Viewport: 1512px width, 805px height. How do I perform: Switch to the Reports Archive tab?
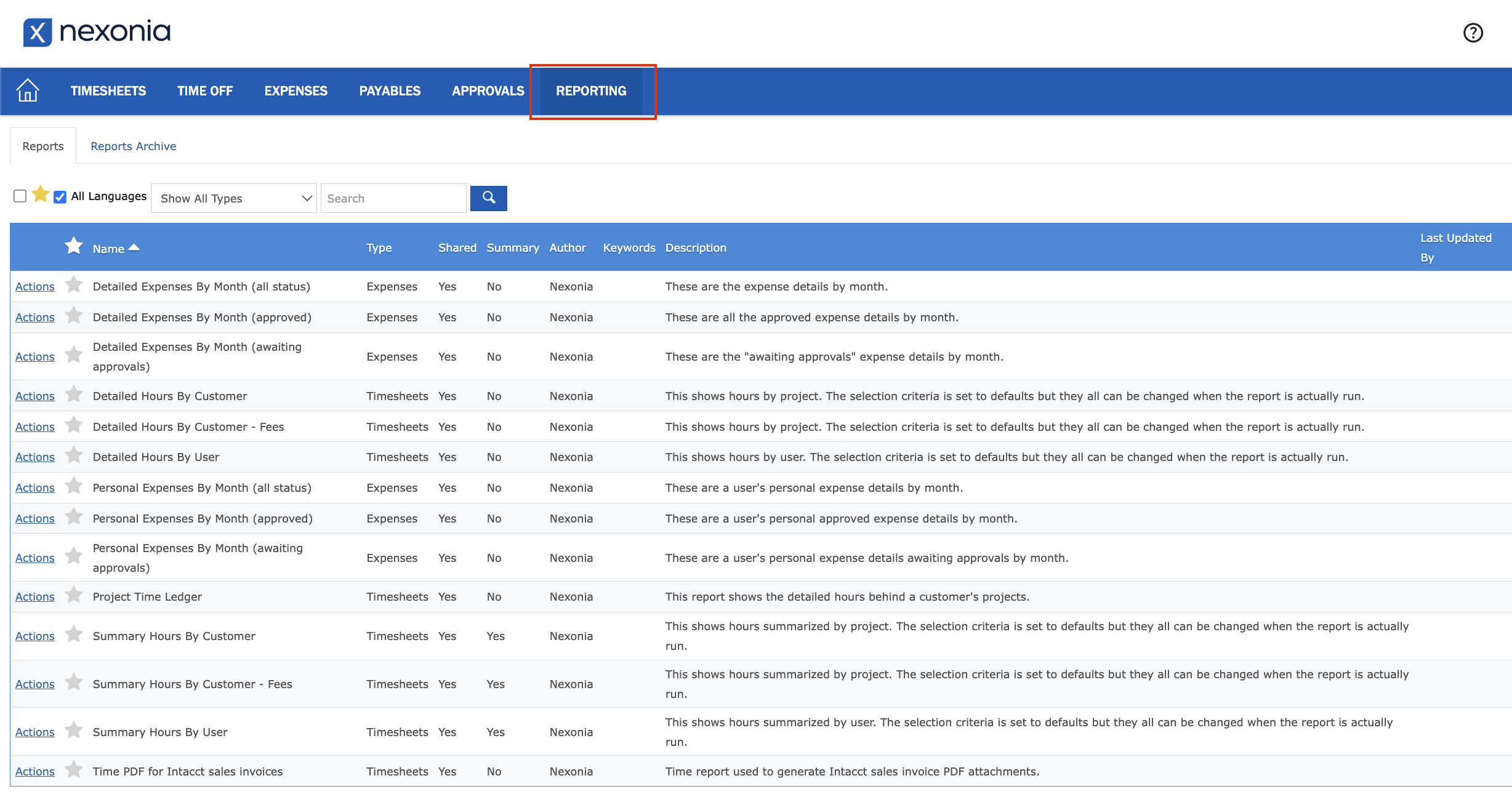point(133,146)
